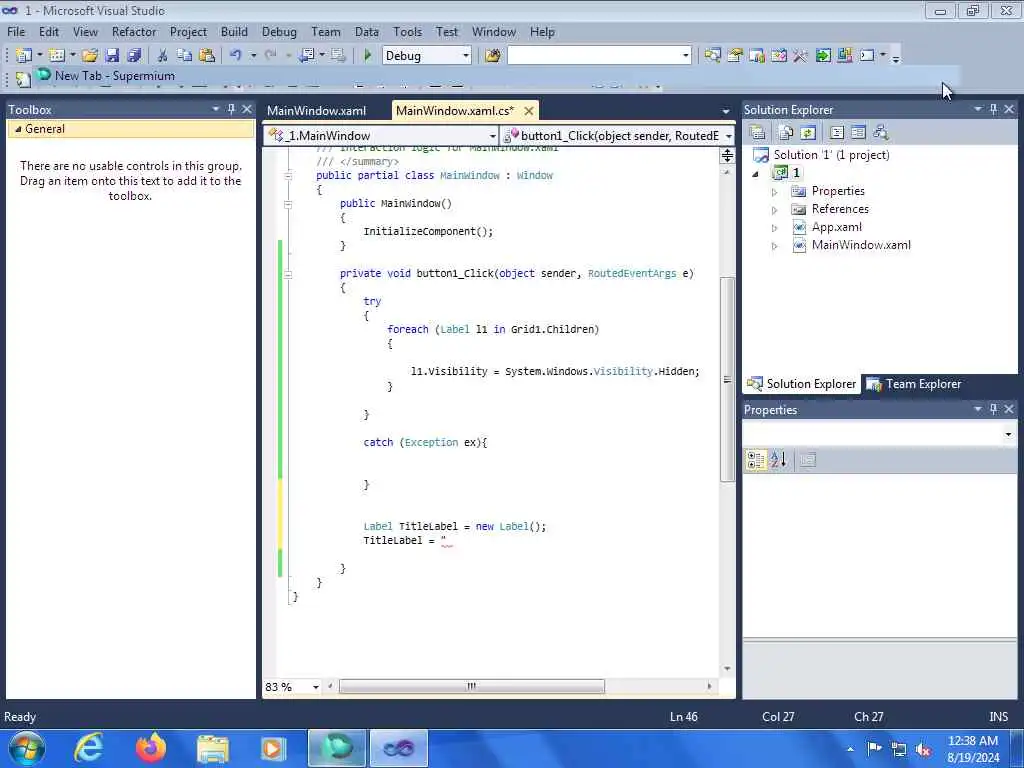Collapse the button1_Click method outline region

tap(288, 274)
